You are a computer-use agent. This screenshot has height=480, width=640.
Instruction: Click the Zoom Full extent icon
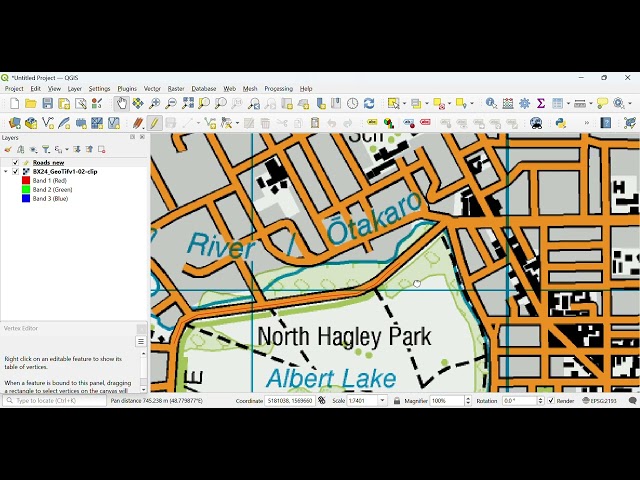click(x=188, y=104)
